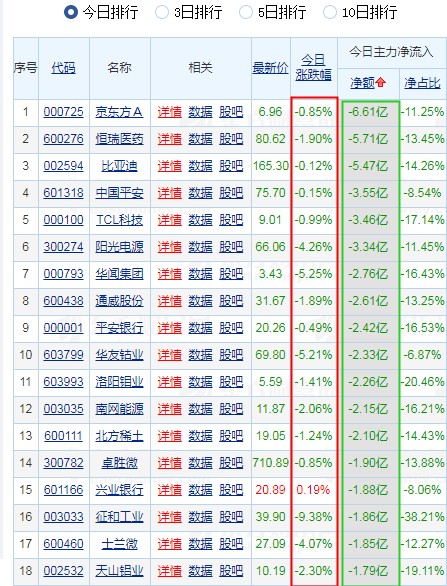Open 数据 link for 中国平安
Screen dimensions: 447x586
tap(200, 193)
